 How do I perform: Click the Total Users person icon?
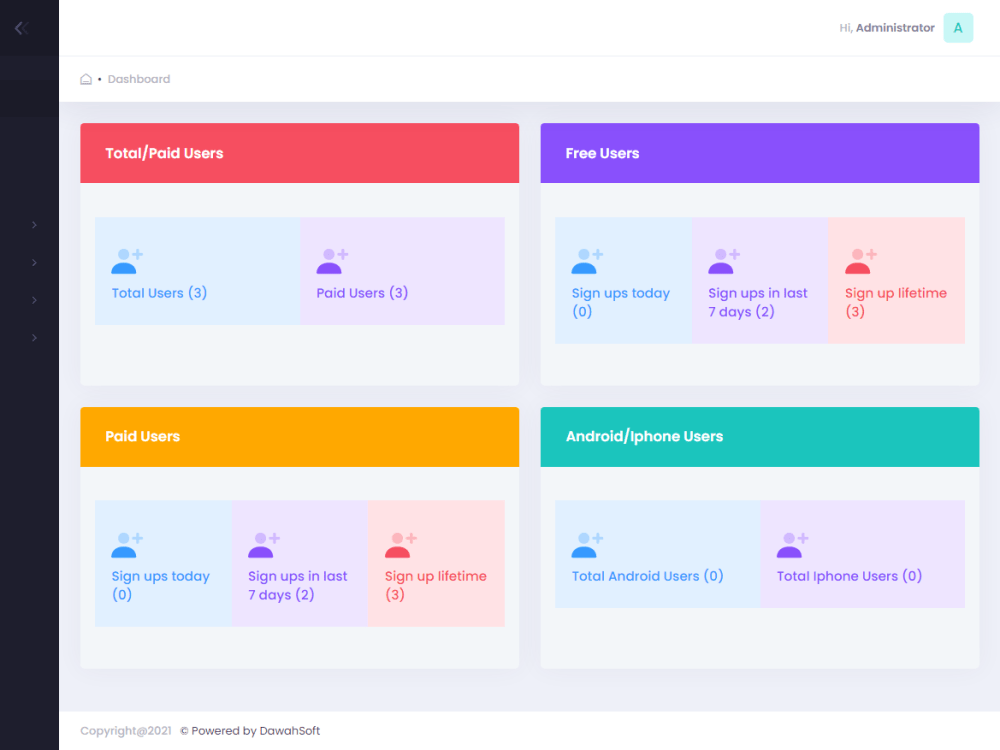coord(124,261)
